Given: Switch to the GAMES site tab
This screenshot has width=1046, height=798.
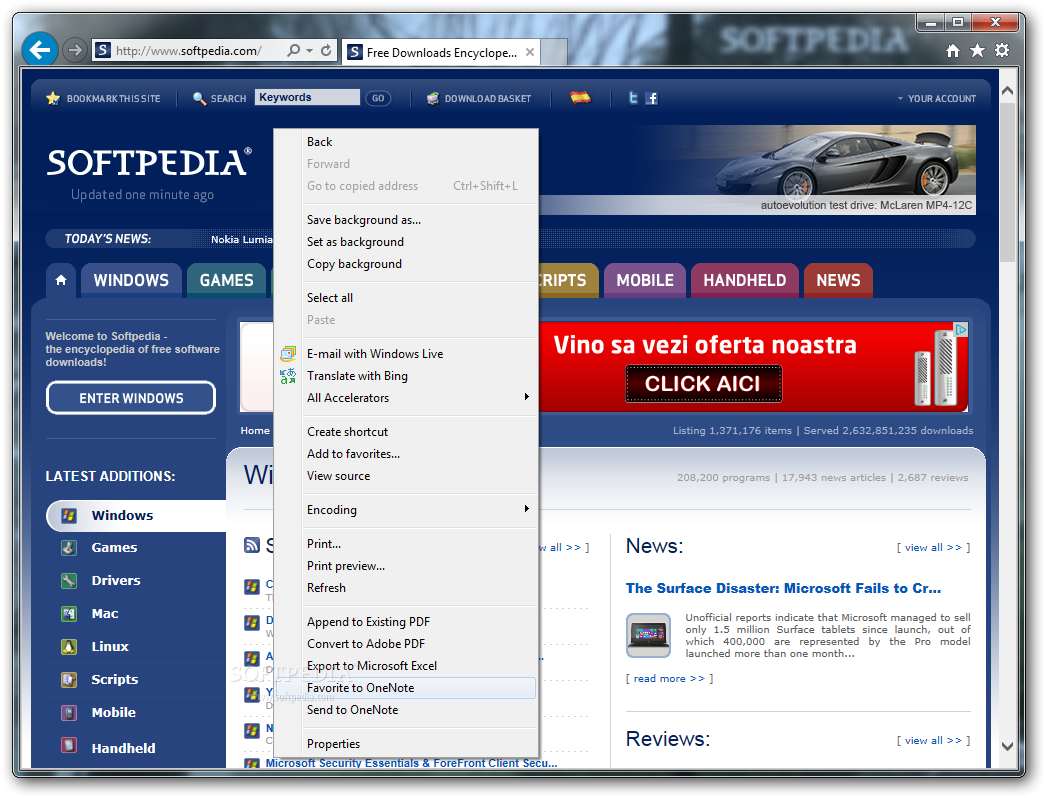Looking at the screenshot, I should pyautogui.click(x=227, y=280).
